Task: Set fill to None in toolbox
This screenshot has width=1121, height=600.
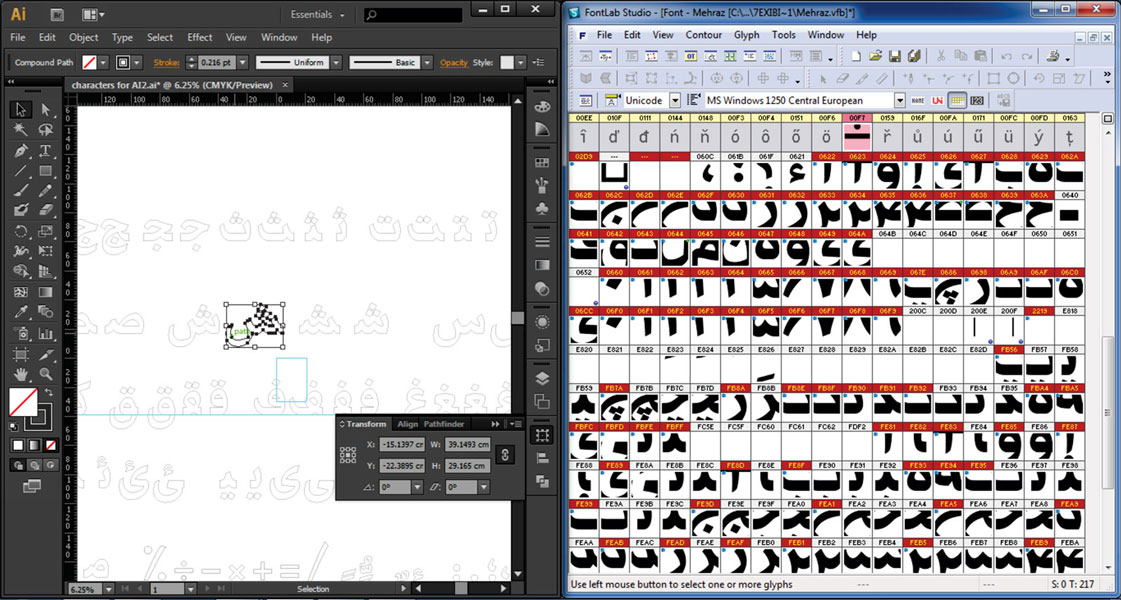Action: pyautogui.click(x=51, y=445)
